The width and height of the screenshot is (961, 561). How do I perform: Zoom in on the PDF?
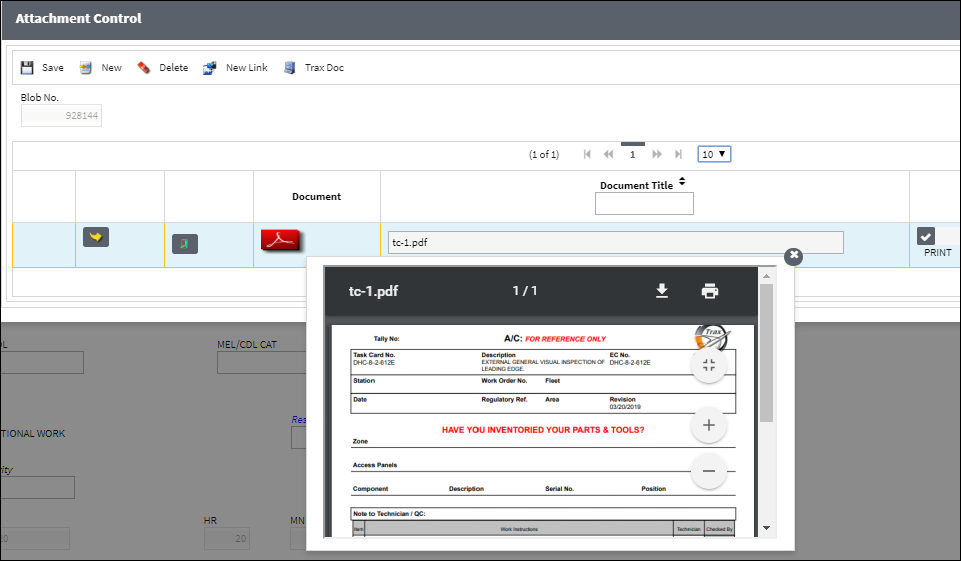[x=709, y=425]
